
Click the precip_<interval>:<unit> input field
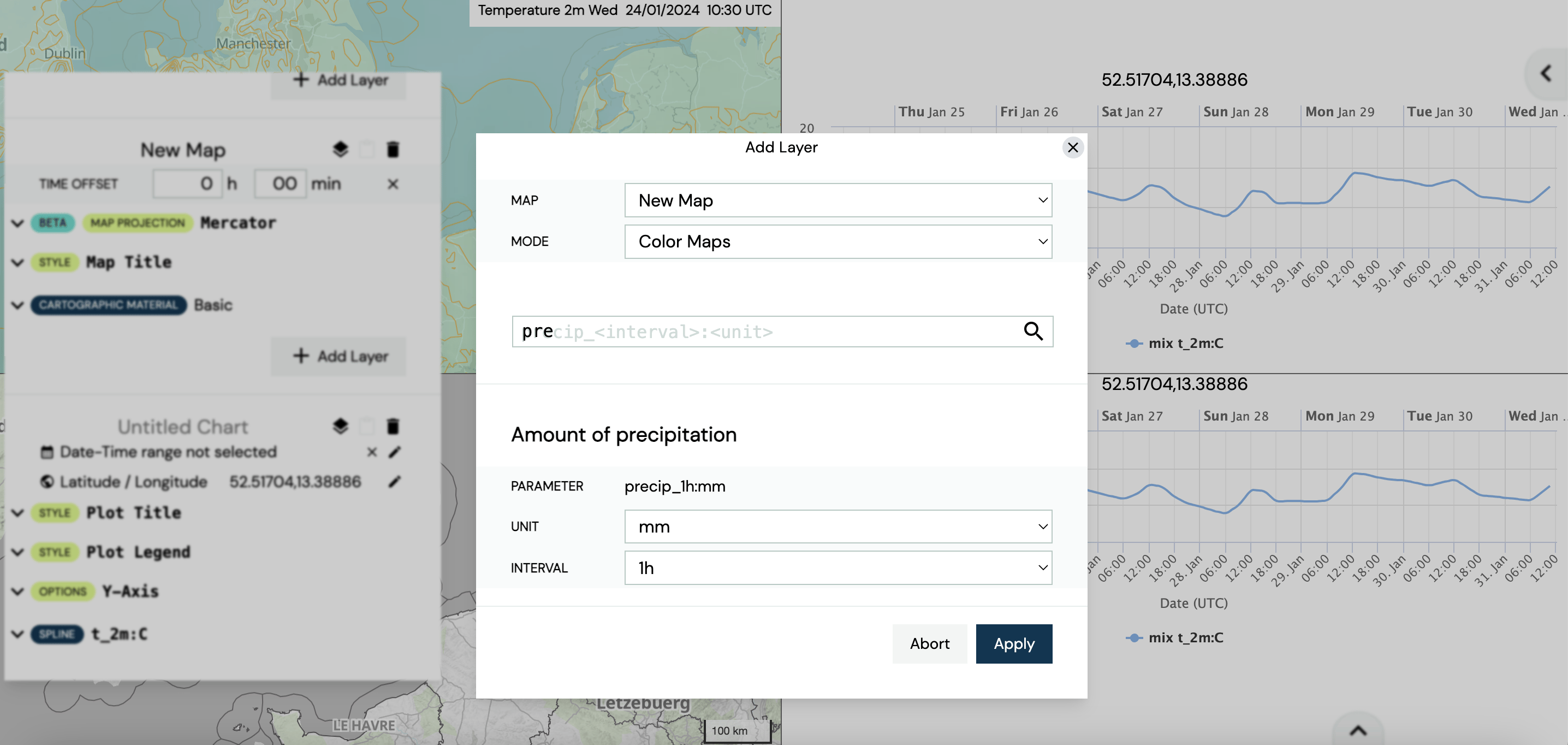782,331
